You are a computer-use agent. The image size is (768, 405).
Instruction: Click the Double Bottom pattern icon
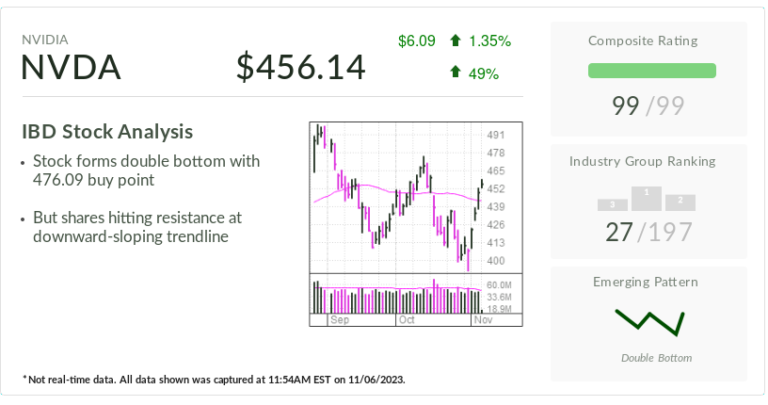coord(649,323)
